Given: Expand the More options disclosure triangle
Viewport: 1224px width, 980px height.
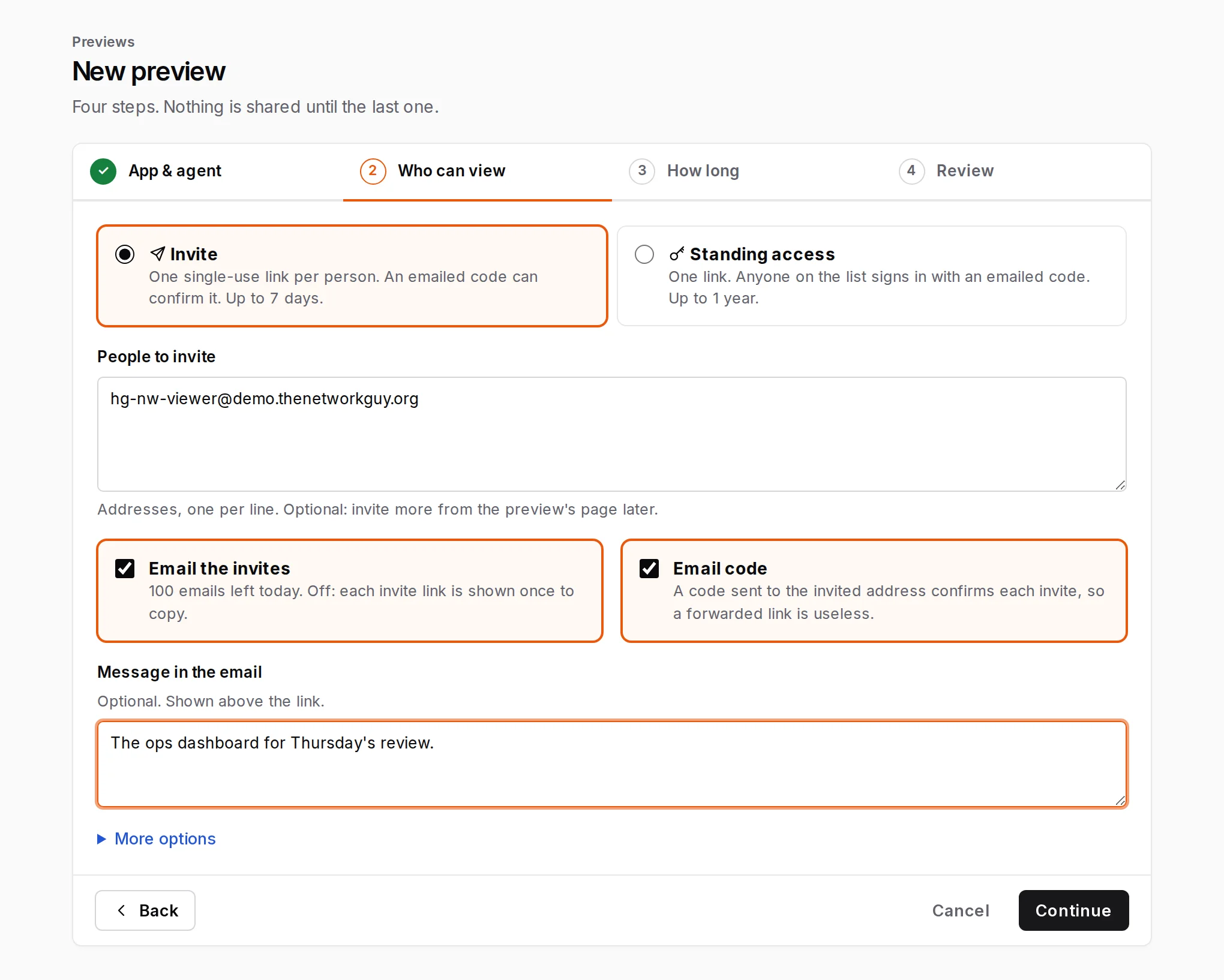Looking at the screenshot, I should (101, 839).
